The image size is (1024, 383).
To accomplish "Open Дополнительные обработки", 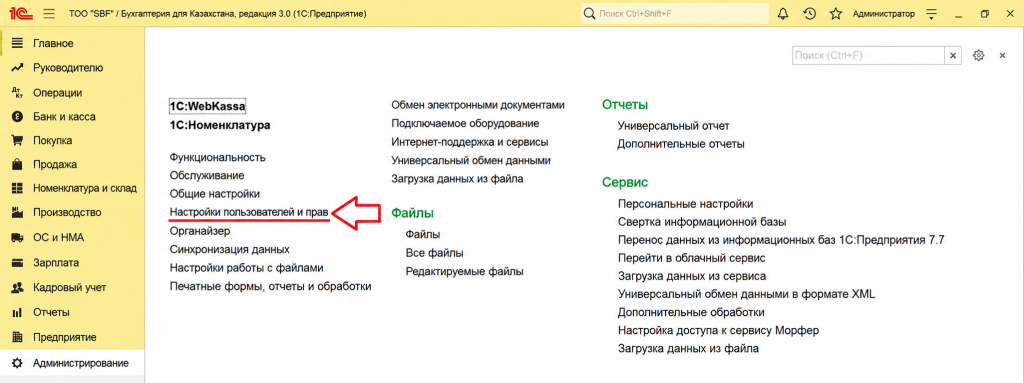I will tap(691, 312).
